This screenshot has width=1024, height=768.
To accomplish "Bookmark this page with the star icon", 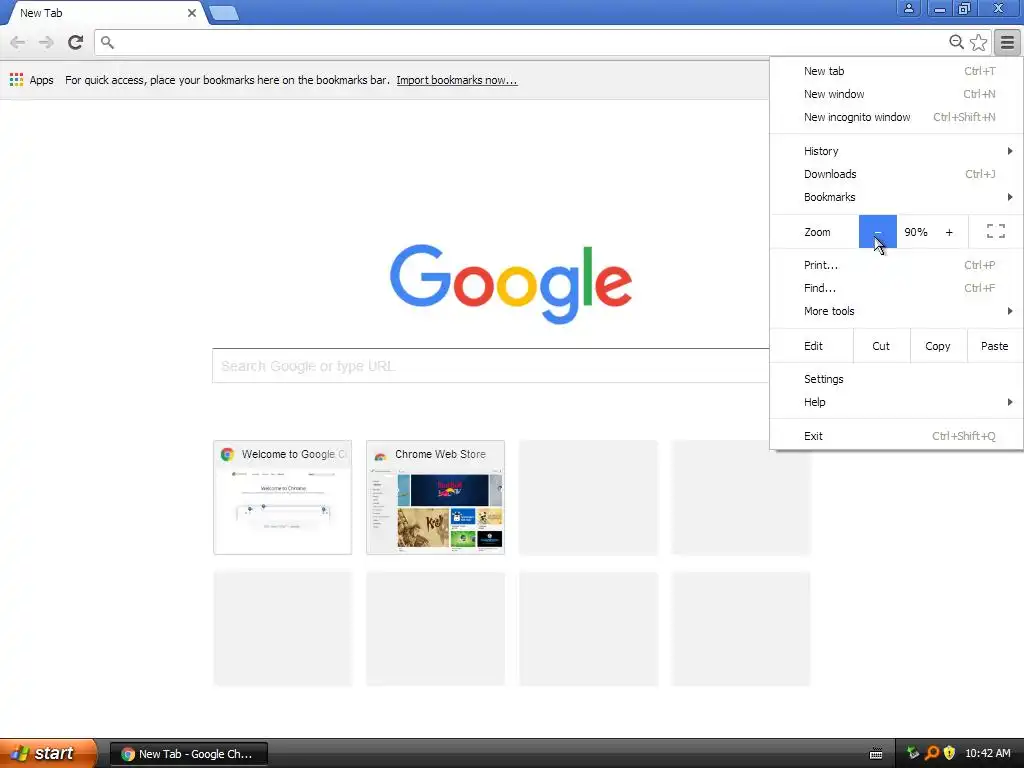I will [978, 42].
